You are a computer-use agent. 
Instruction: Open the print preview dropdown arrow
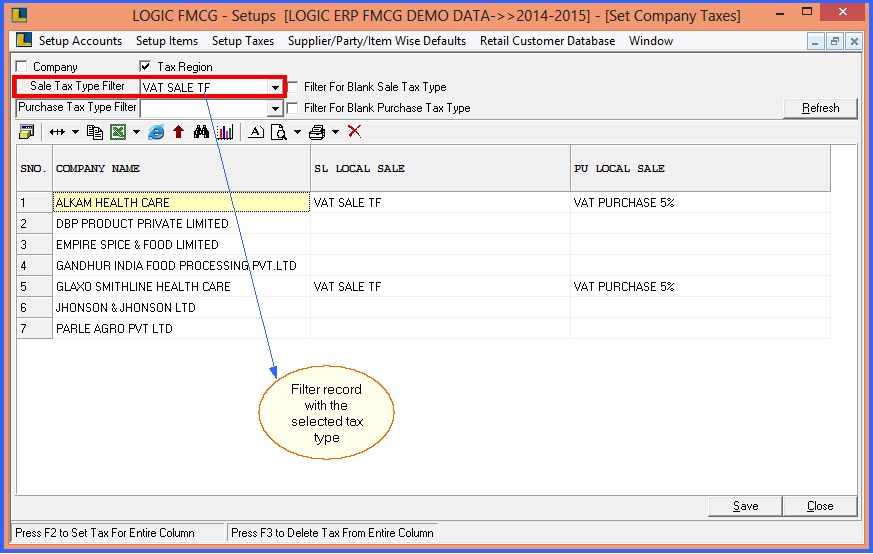(x=297, y=132)
